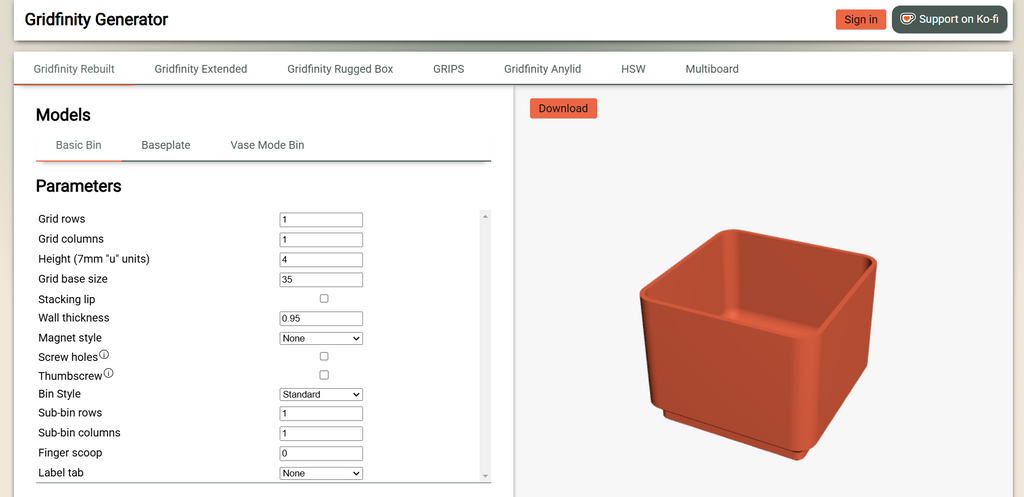Click the Finger scoop input field
The height and width of the screenshot is (497, 1024).
(x=321, y=453)
